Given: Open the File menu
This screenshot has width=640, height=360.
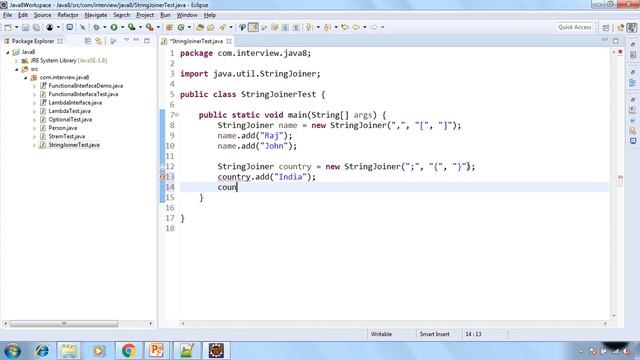Looking at the screenshot, I should [7, 15].
